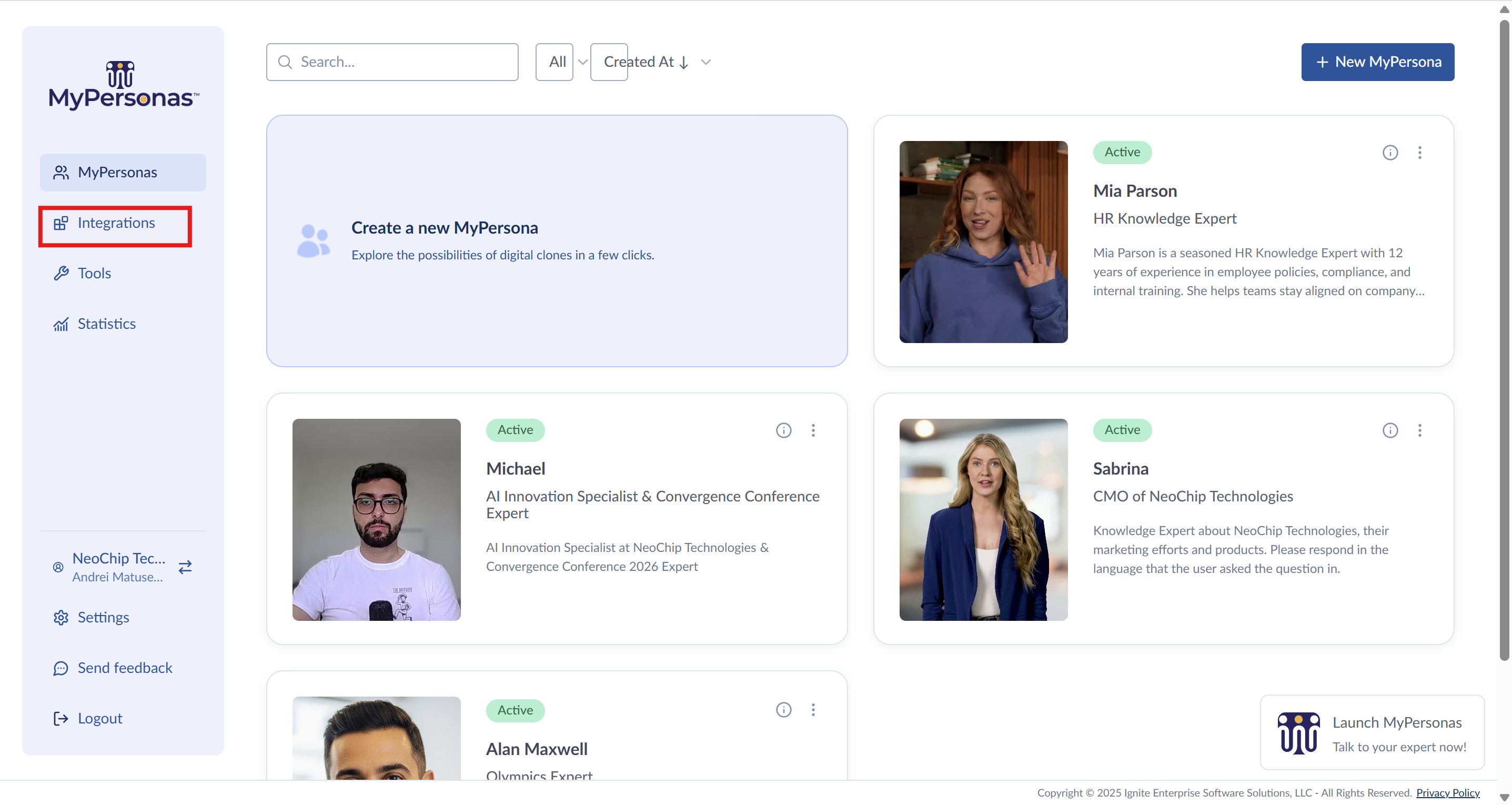This screenshot has height=805, width=1512.
Task: Open the All filter dropdown
Action: pyautogui.click(x=554, y=62)
